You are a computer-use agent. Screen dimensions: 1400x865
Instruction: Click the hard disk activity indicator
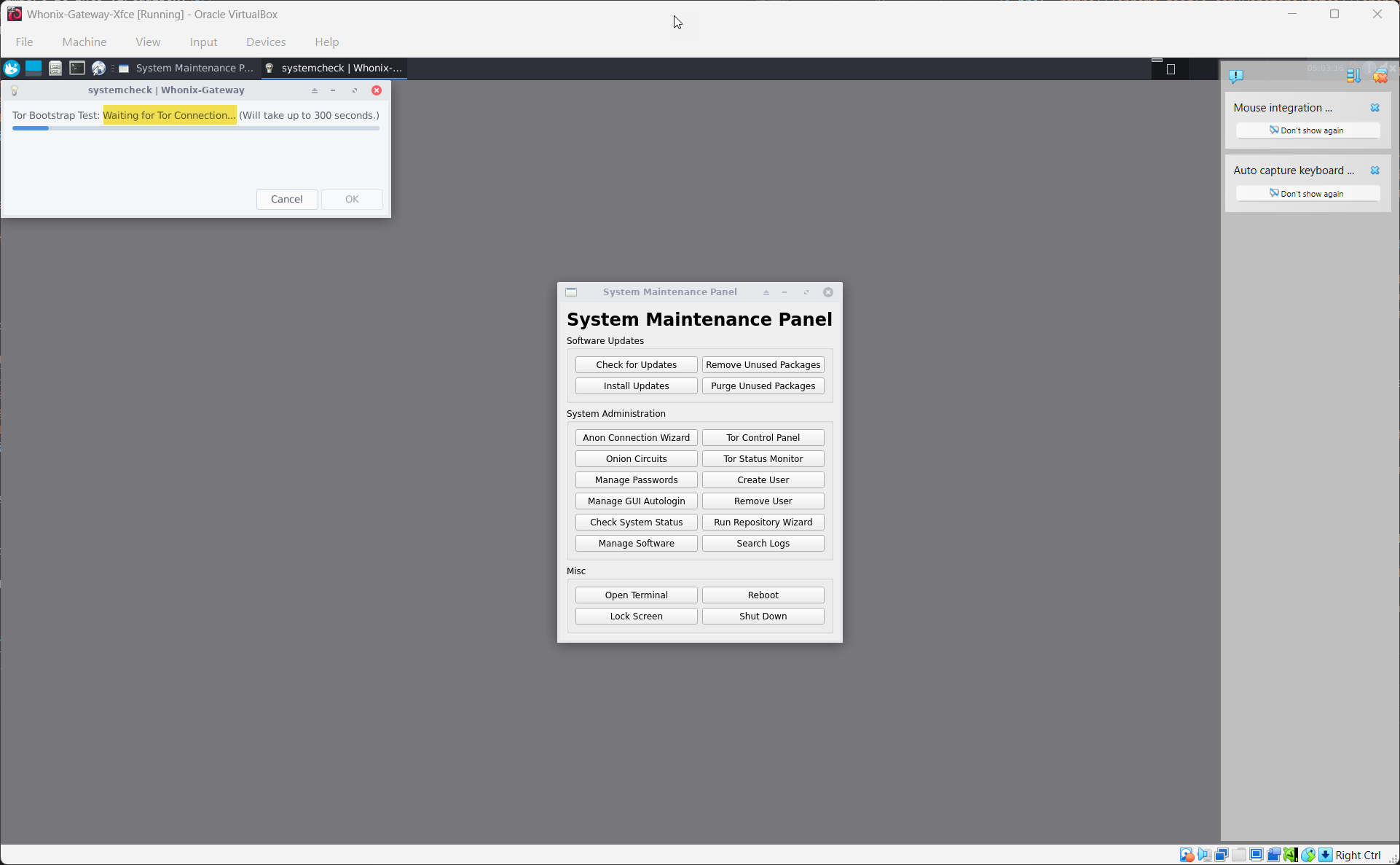[1187, 854]
